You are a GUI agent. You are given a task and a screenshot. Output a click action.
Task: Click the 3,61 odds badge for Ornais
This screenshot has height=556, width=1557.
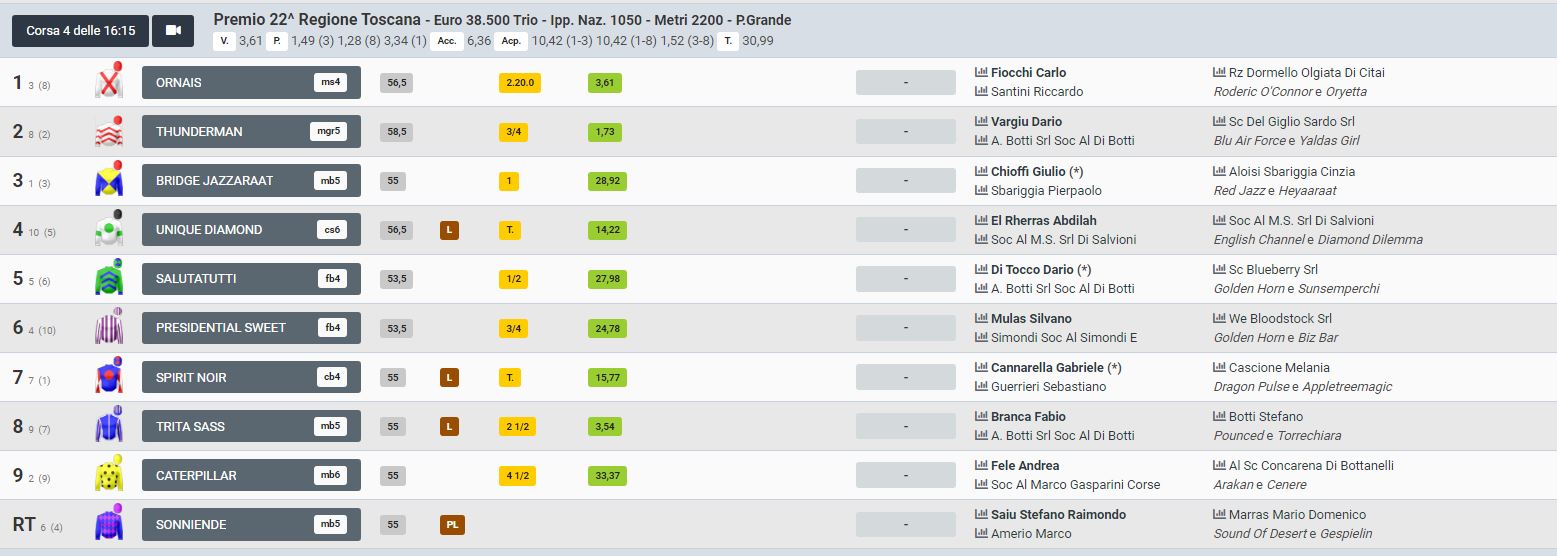(604, 82)
